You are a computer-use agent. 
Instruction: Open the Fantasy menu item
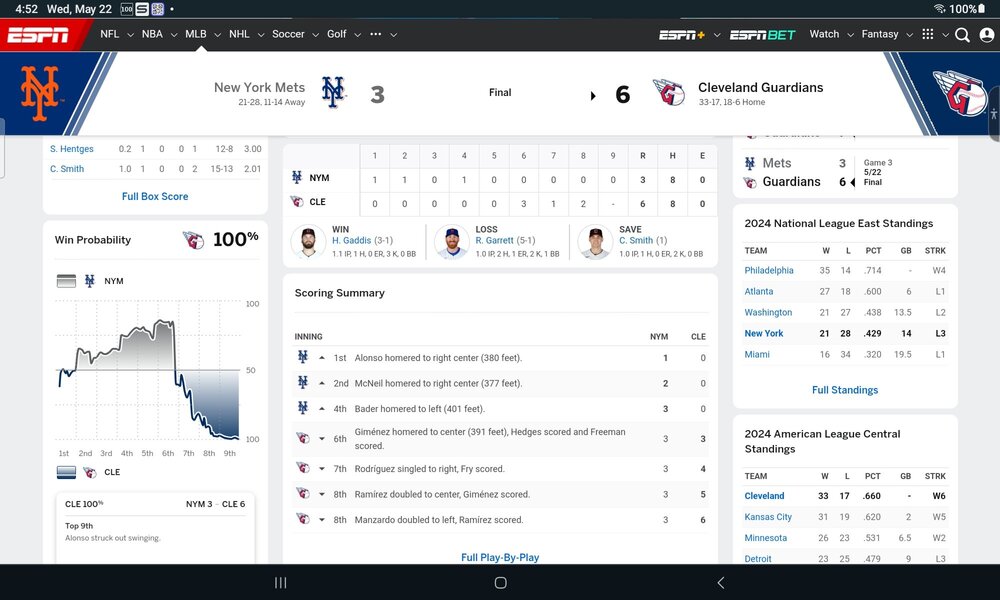(x=879, y=34)
